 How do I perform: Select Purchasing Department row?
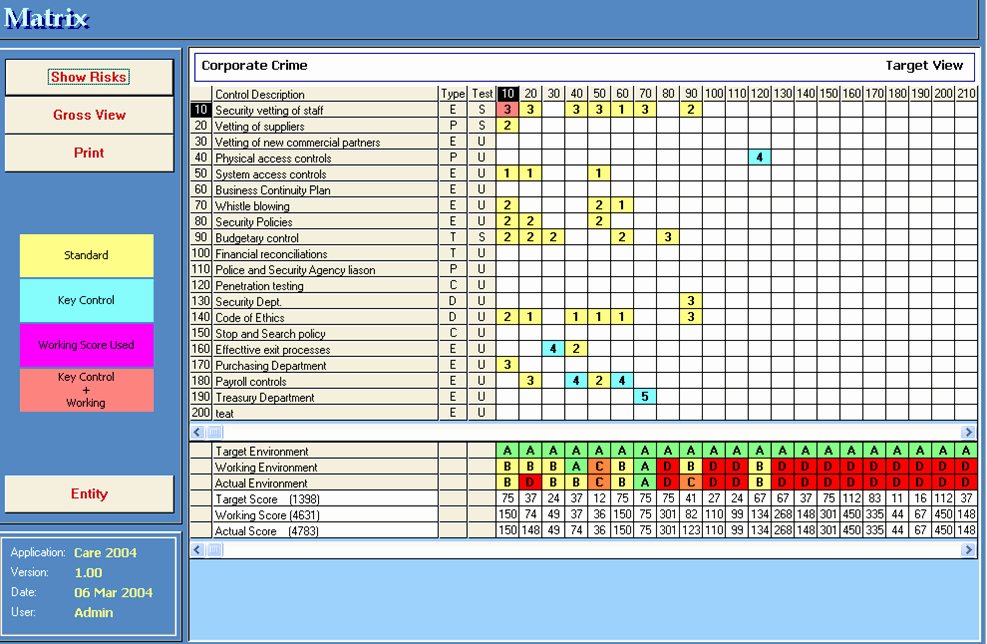325,365
